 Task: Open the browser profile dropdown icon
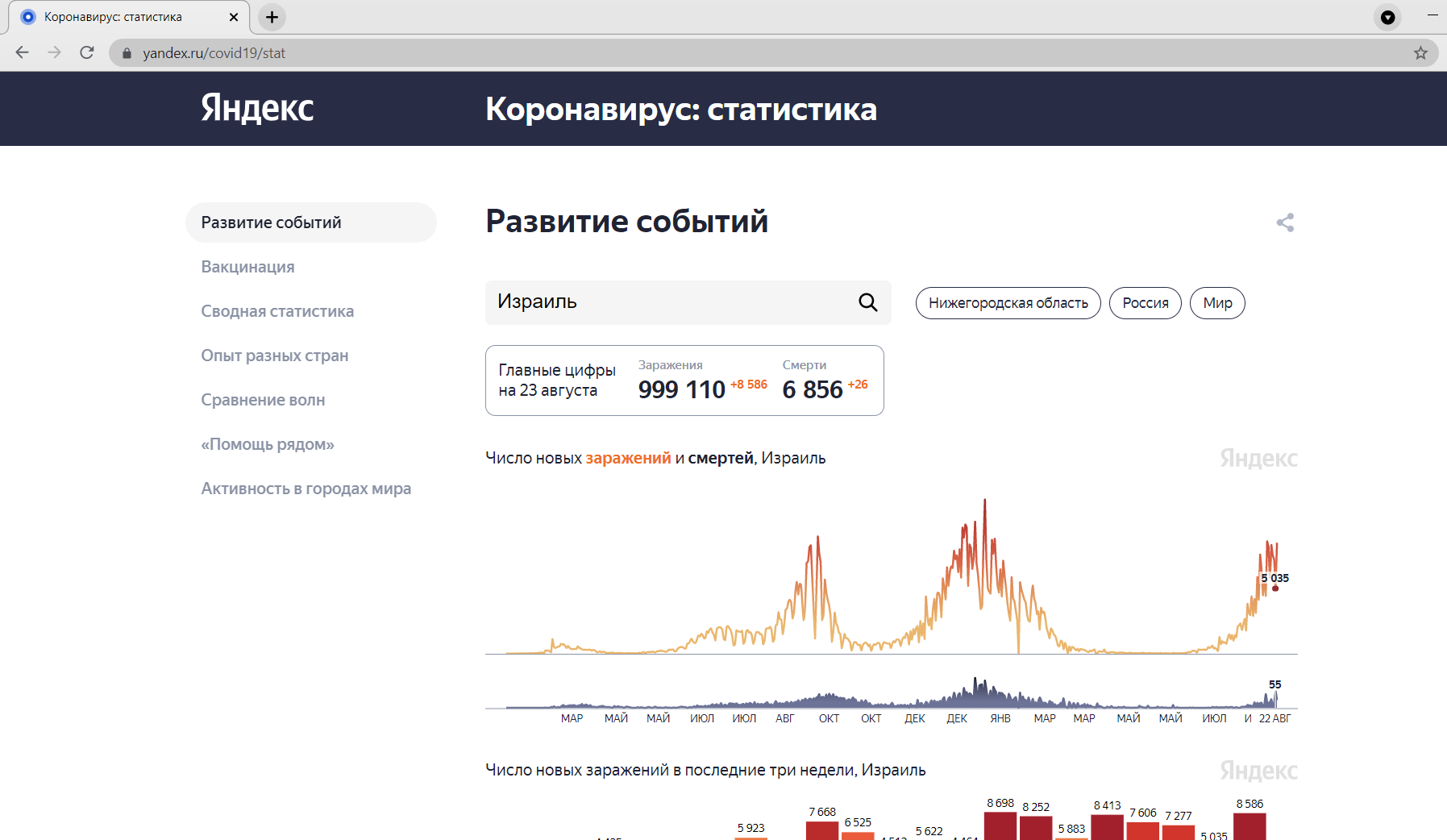(x=1387, y=17)
